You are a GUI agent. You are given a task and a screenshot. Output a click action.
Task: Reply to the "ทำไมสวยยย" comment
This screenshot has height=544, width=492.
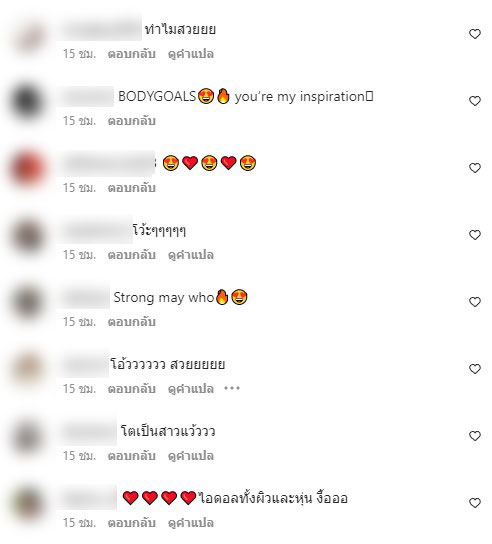[x=132, y=54]
